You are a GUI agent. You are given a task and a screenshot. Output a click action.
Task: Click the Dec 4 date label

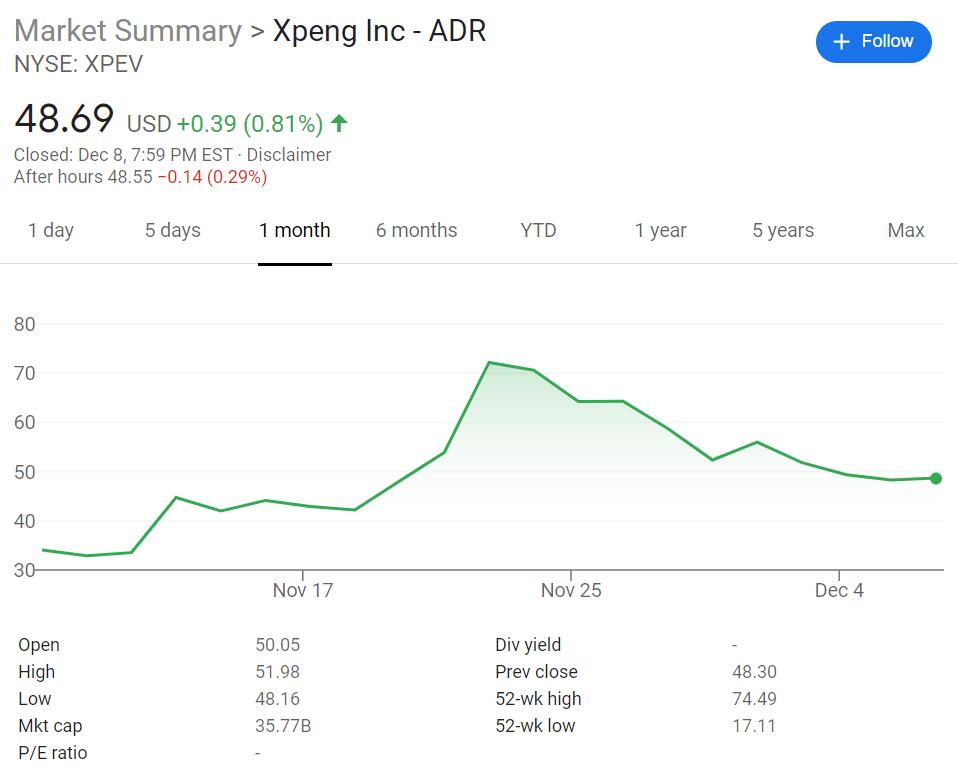[x=839, y=590]
